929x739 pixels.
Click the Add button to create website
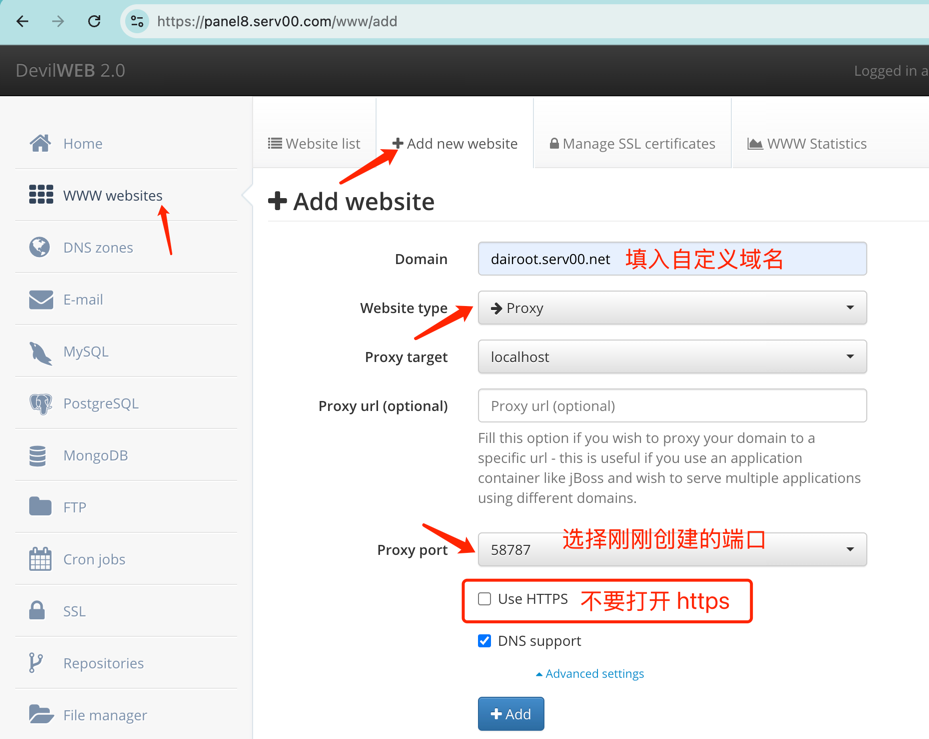(510, 714)
